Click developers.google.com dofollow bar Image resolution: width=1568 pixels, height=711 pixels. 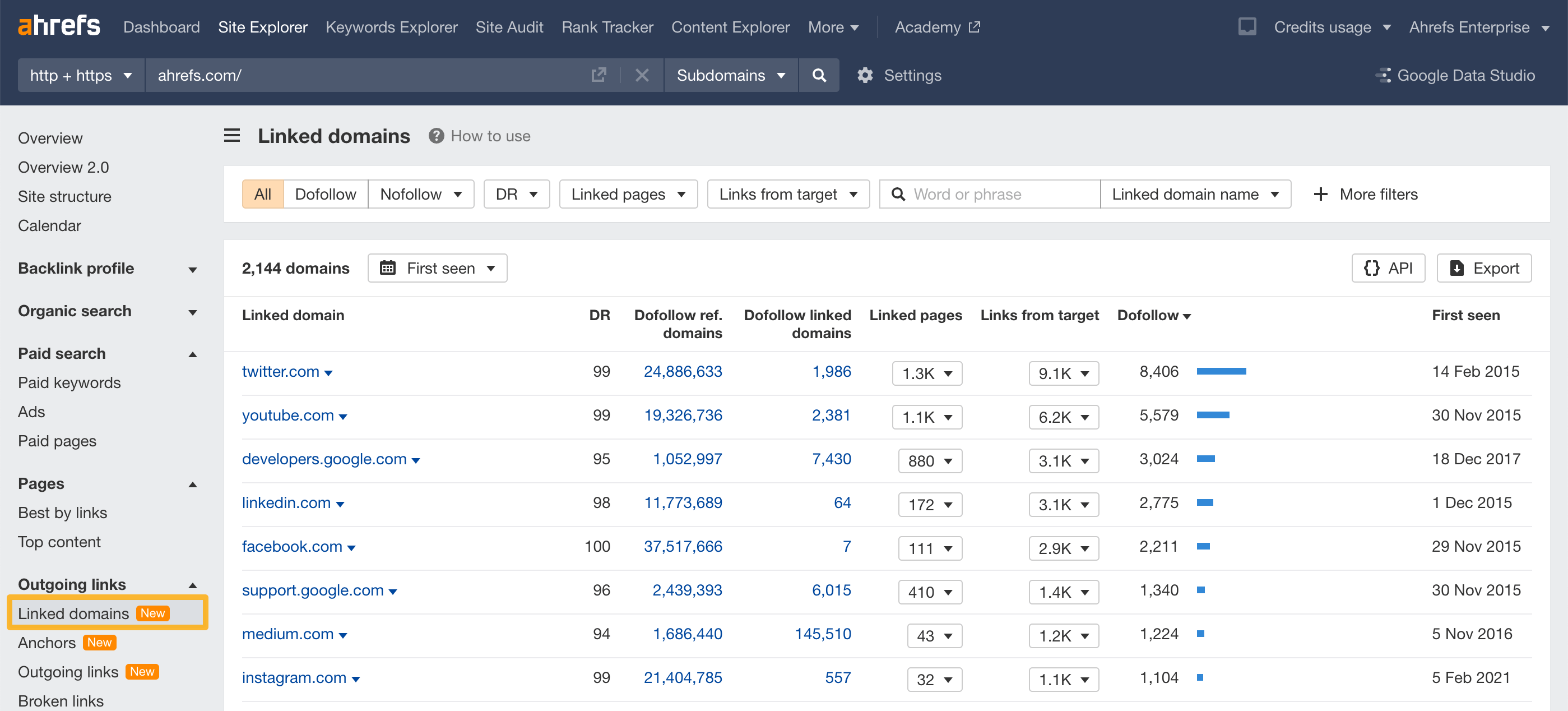1205,459
